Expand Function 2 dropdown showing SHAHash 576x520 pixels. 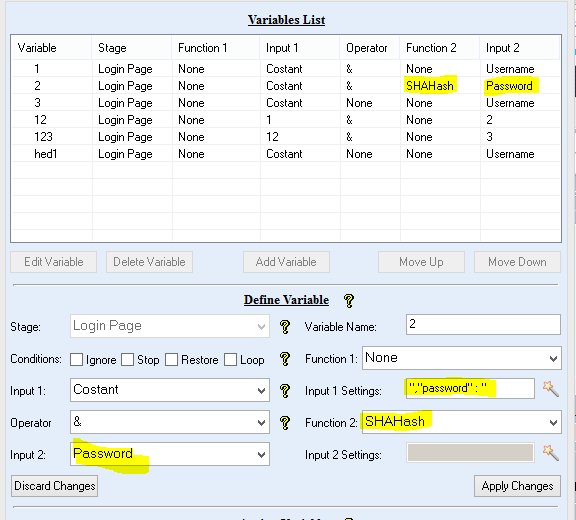coord(462,422)
